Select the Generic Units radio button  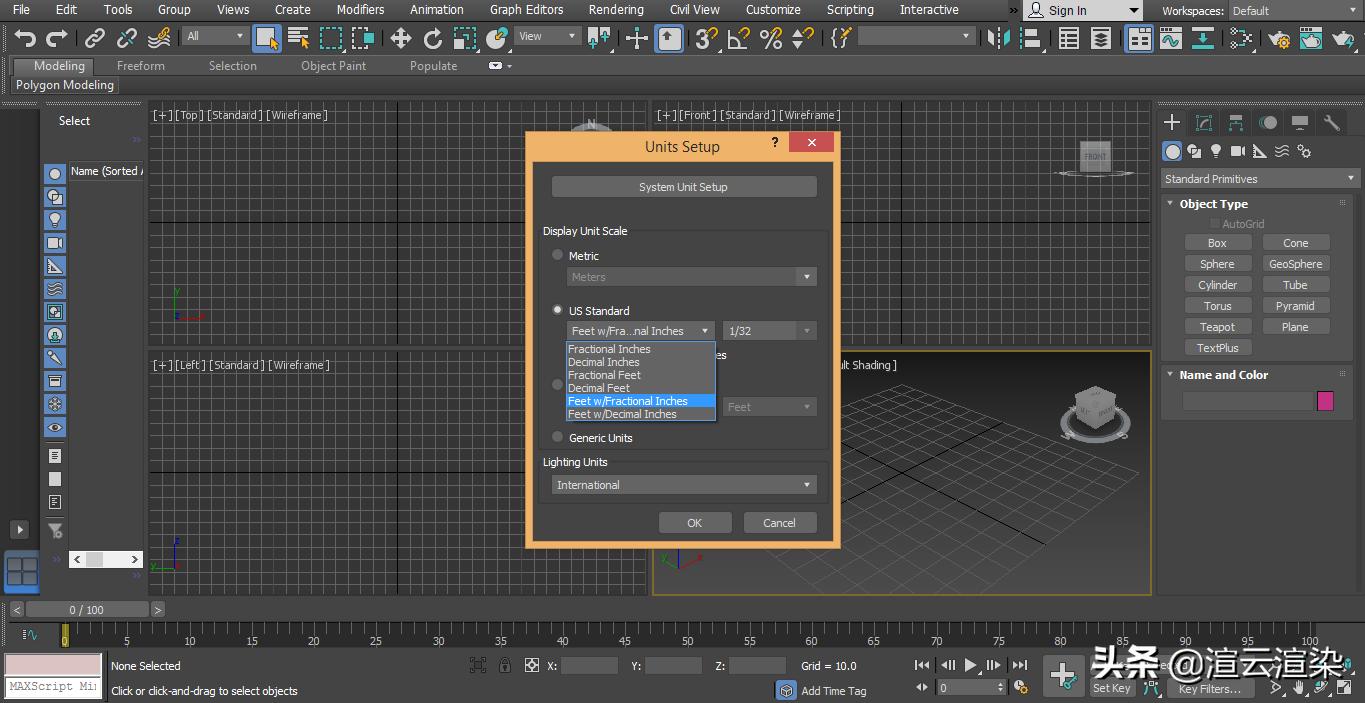click(557, 437)
